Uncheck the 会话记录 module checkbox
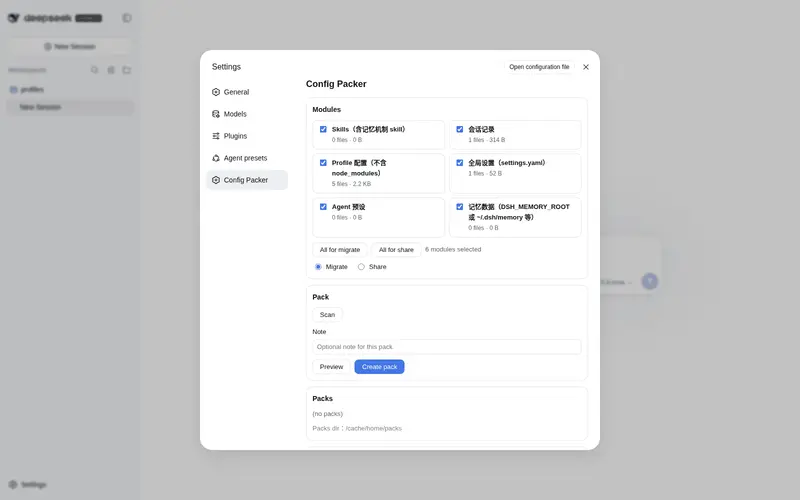The height and width of the screenshot is (500, 800). pos(460,129)
